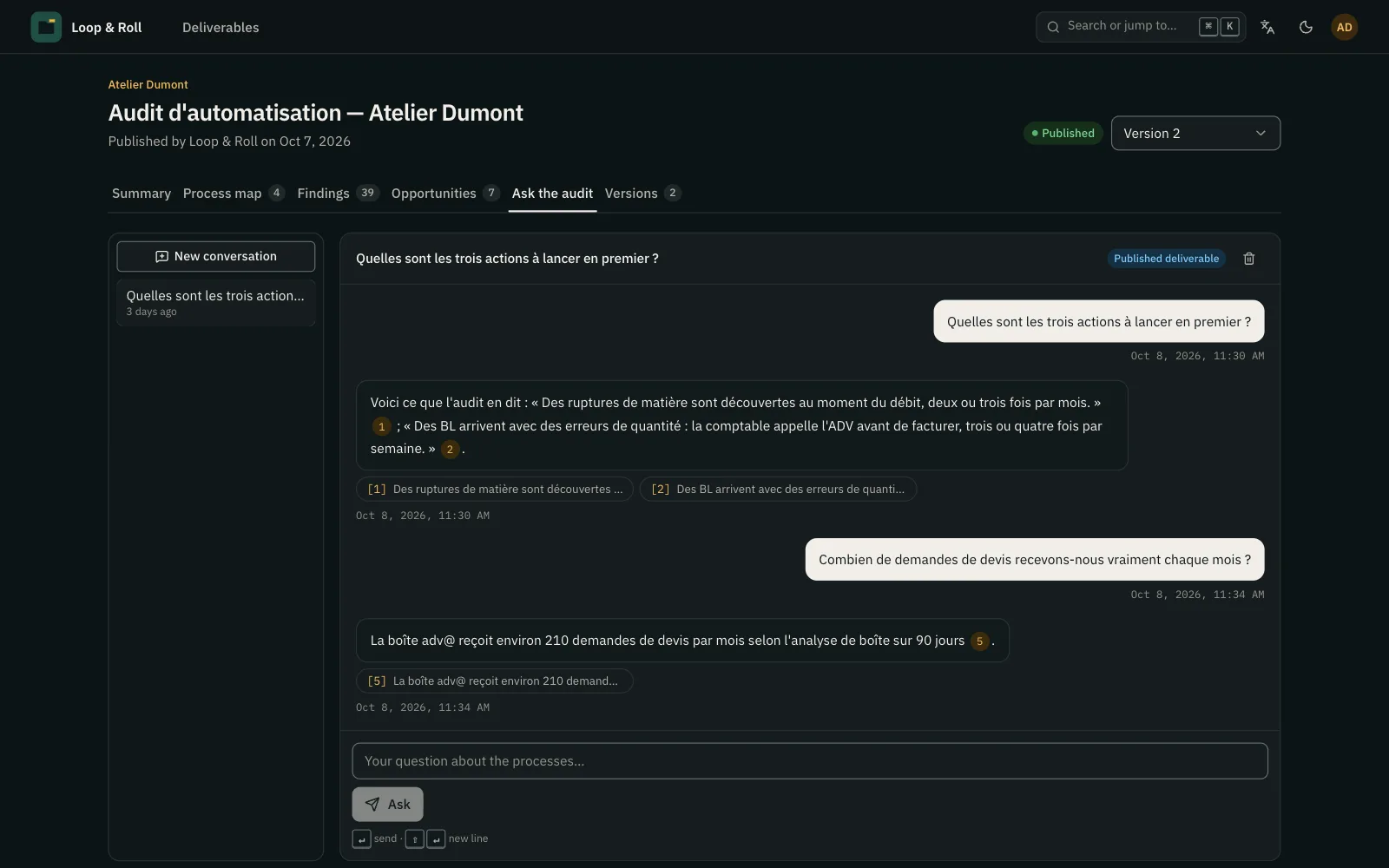Click the question input field
Image resolution: width=1389 pixels, height=868 pixels.
pos(810,761)
